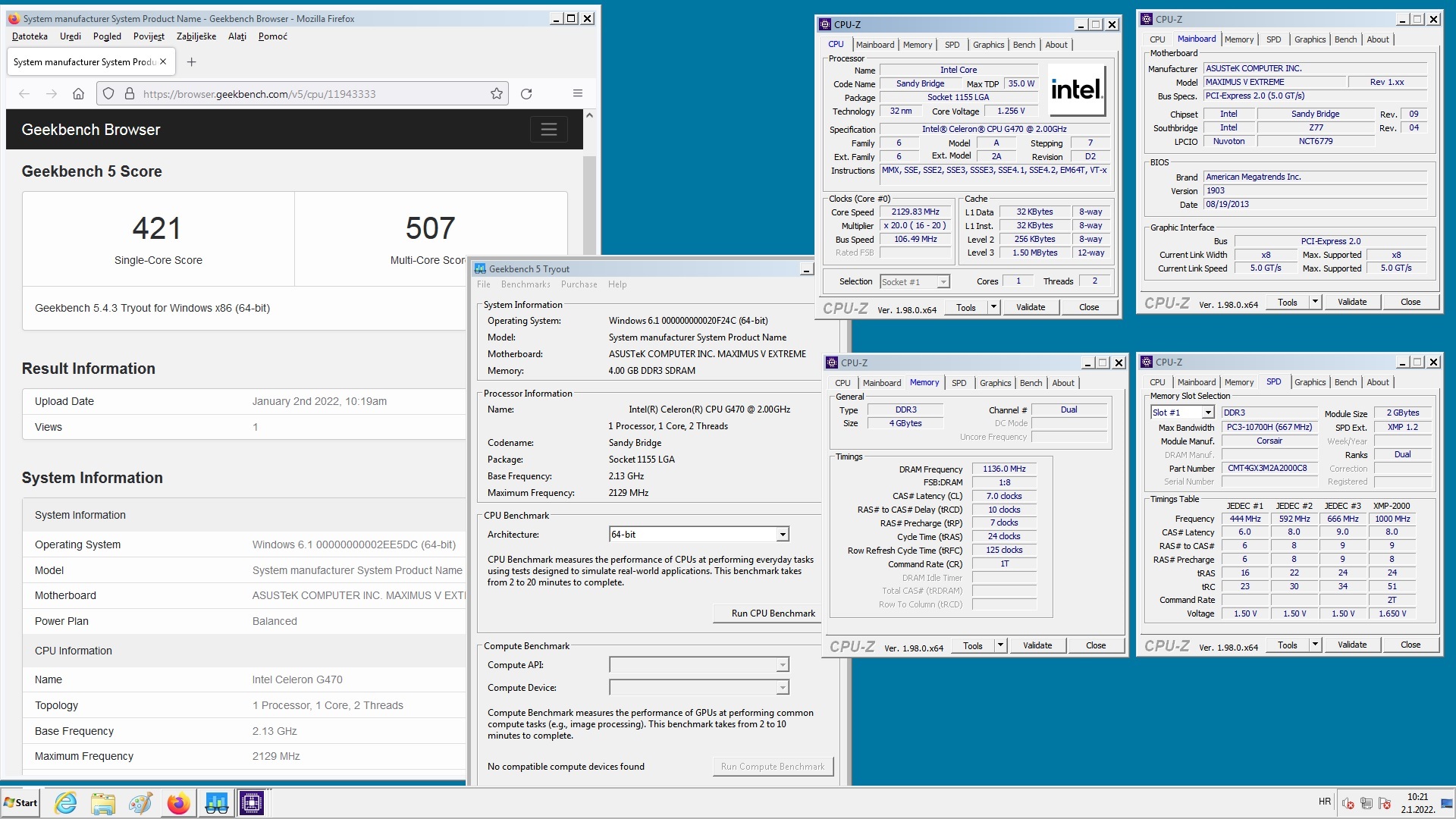This screenshot has width=1456, height=819.
Task: Switch to SPD tab in CPU-Z CPU window
Action: (x=952, y=45)
